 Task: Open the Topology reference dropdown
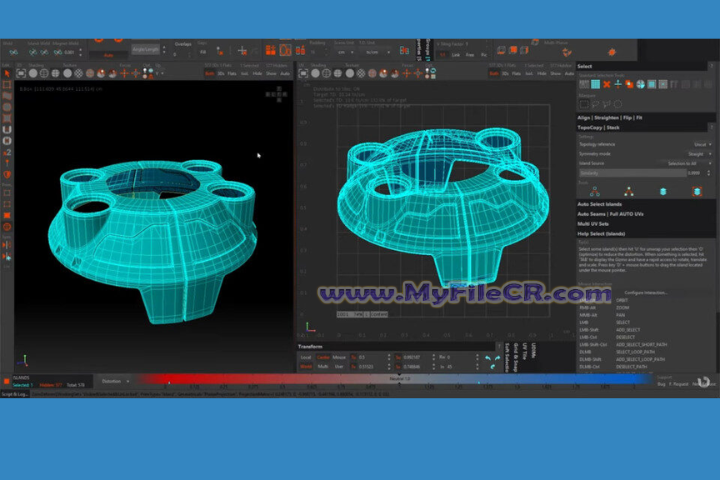click(703, 145)
